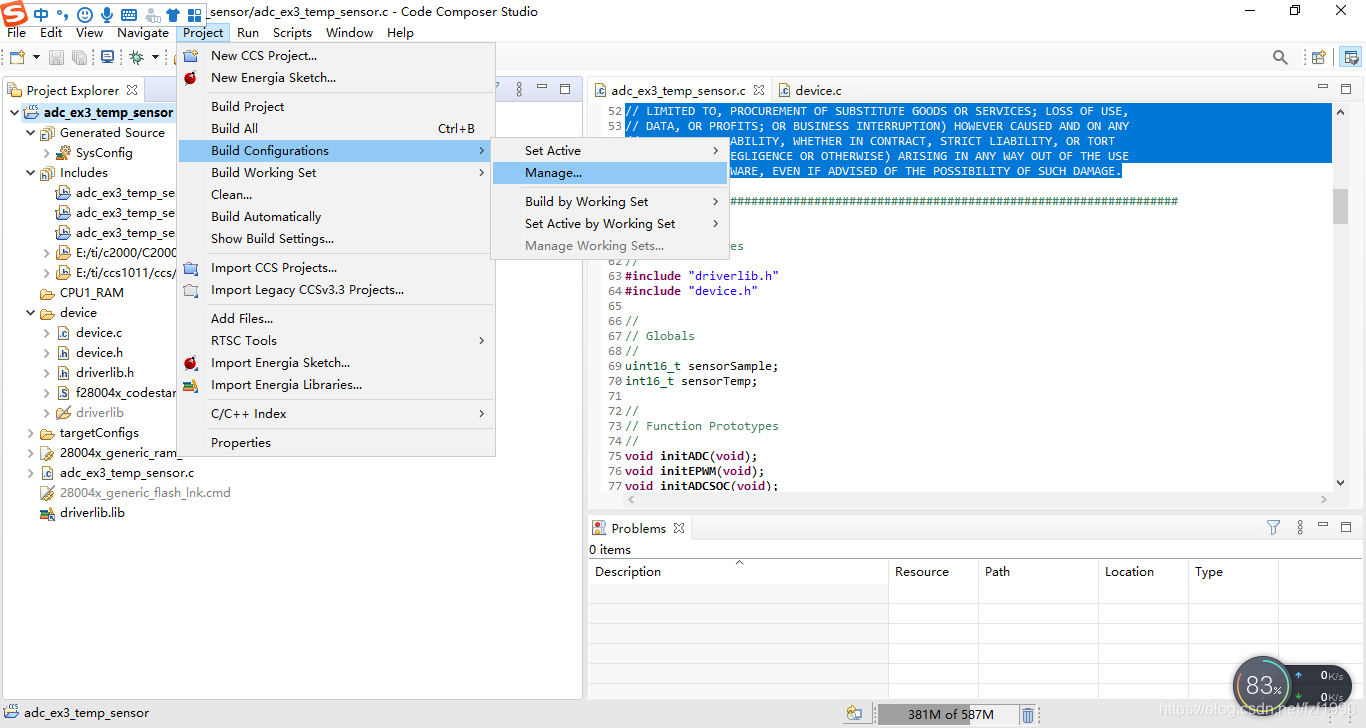Click the Resource column header
1366x728 pixels.
point(933,572)
